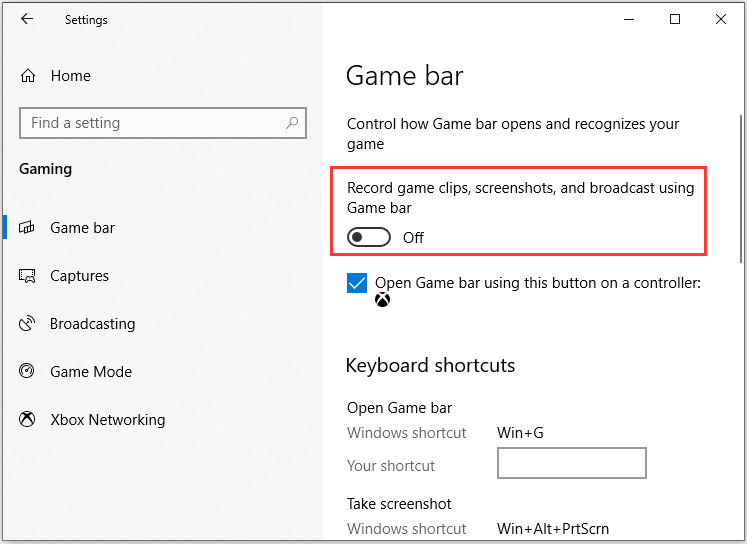The image size is (747, 544).
Task: Click the Win+G shortcut text
Action: pos(520,433)
